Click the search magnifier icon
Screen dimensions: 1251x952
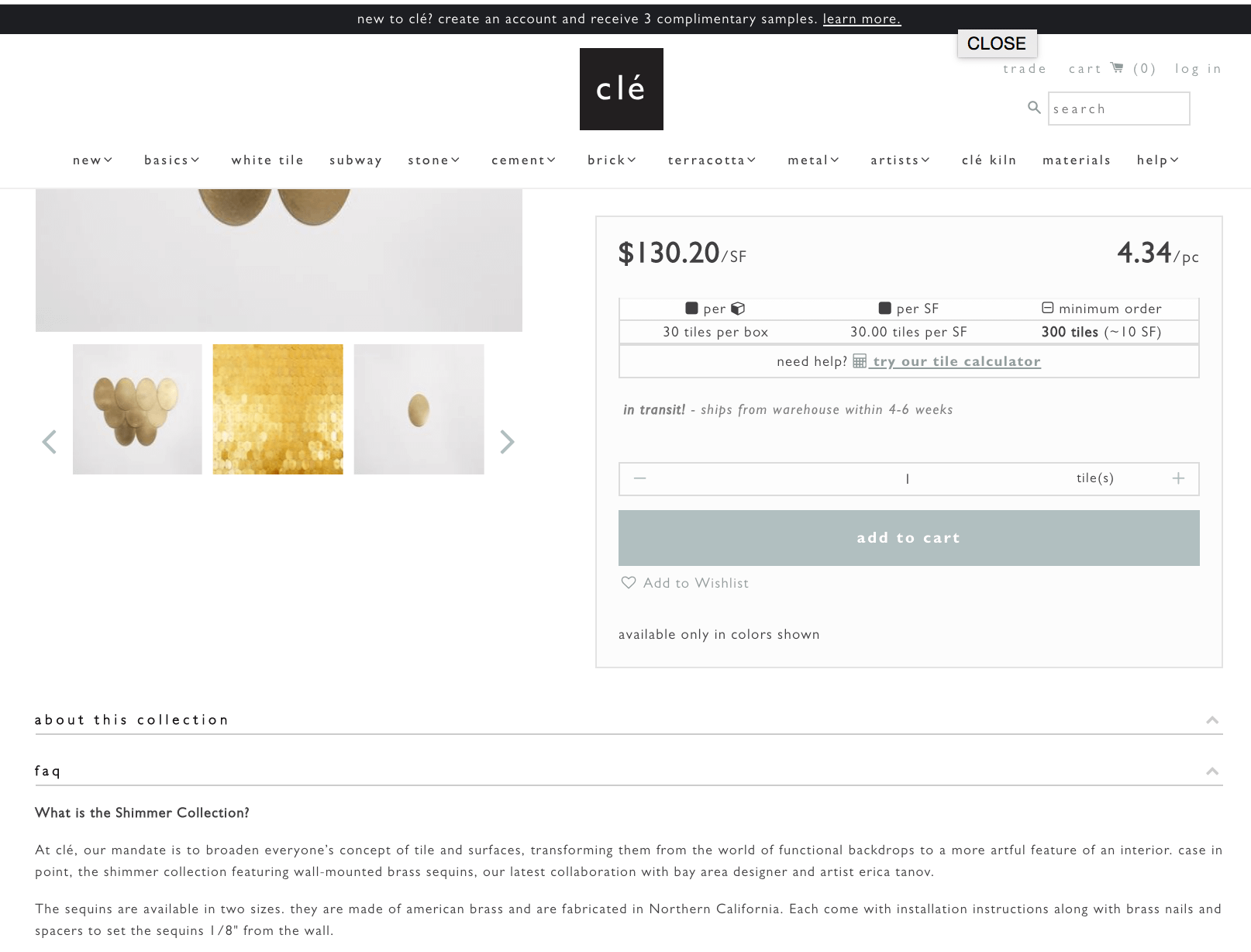[x=1034, y=108]
